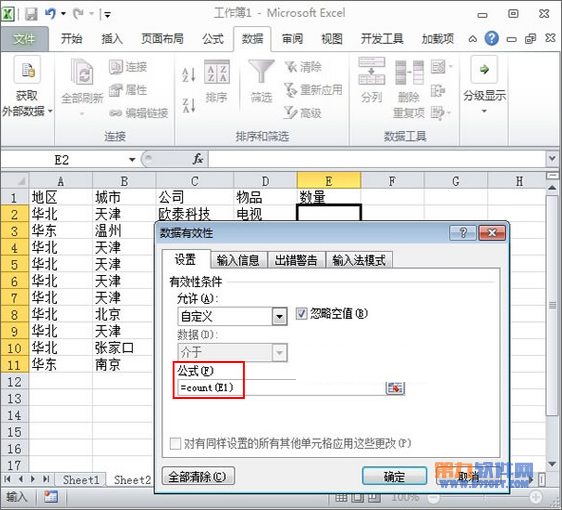Click the Filter funnel icon

[261, 72]
